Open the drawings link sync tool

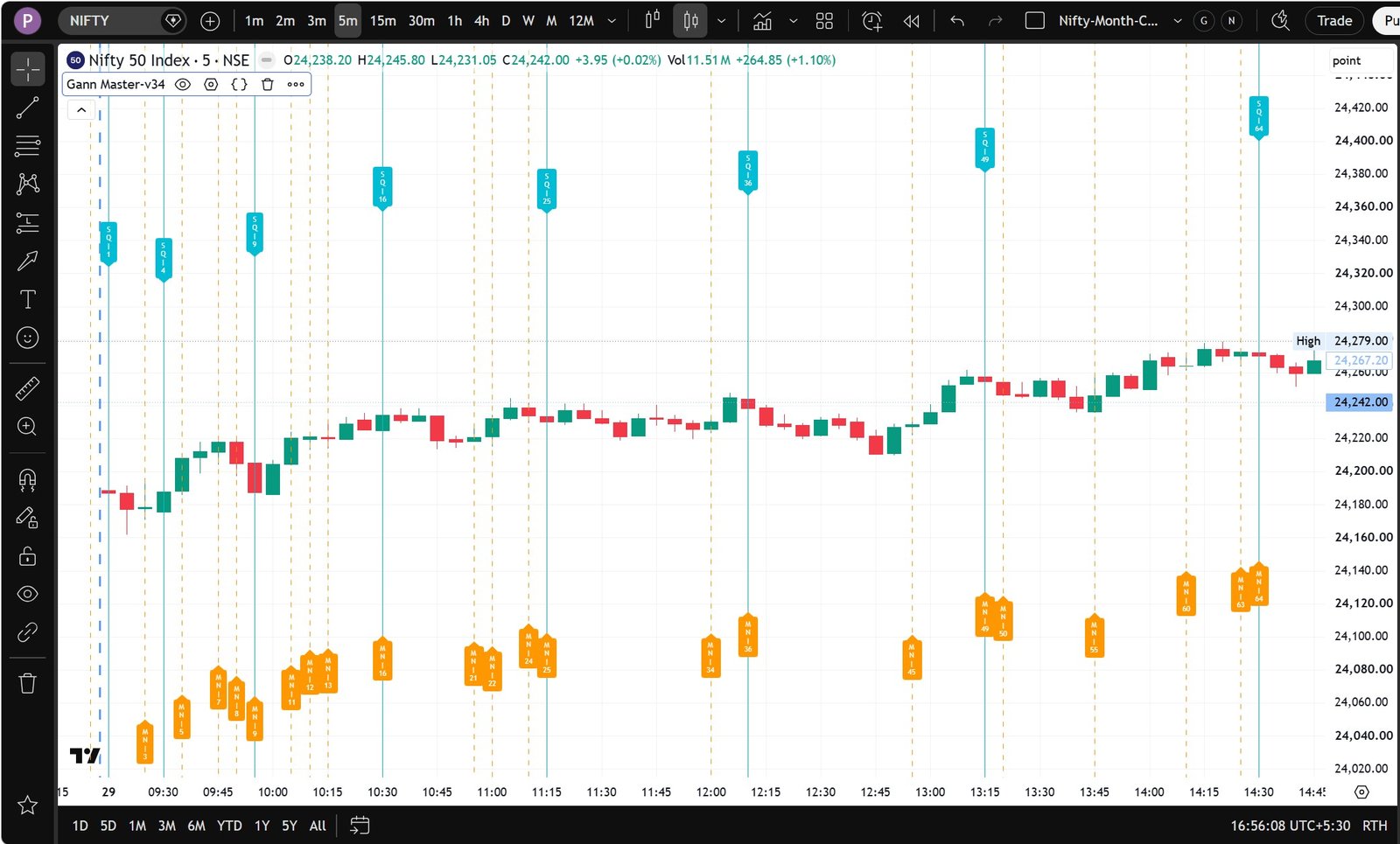(28, 632)
